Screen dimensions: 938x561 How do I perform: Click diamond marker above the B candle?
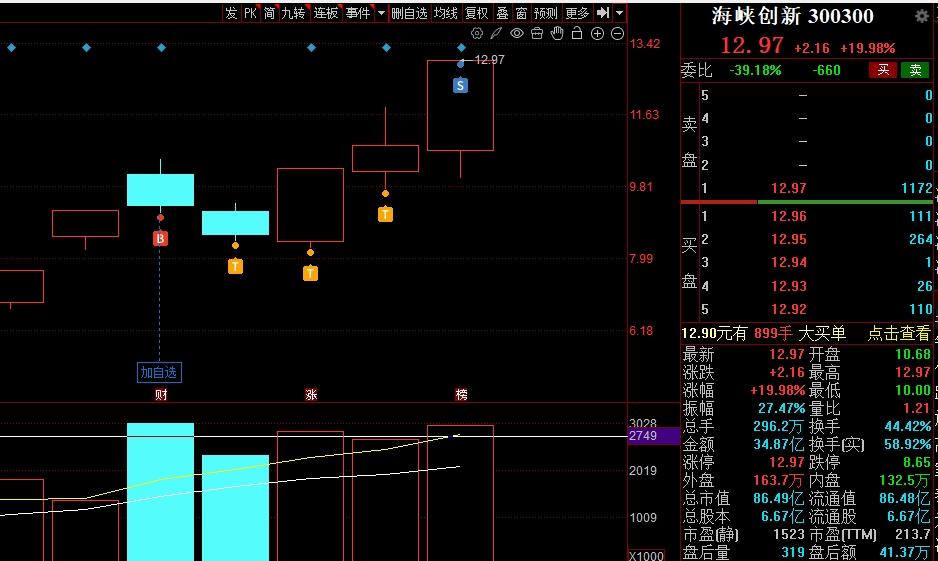coord(162,47)
